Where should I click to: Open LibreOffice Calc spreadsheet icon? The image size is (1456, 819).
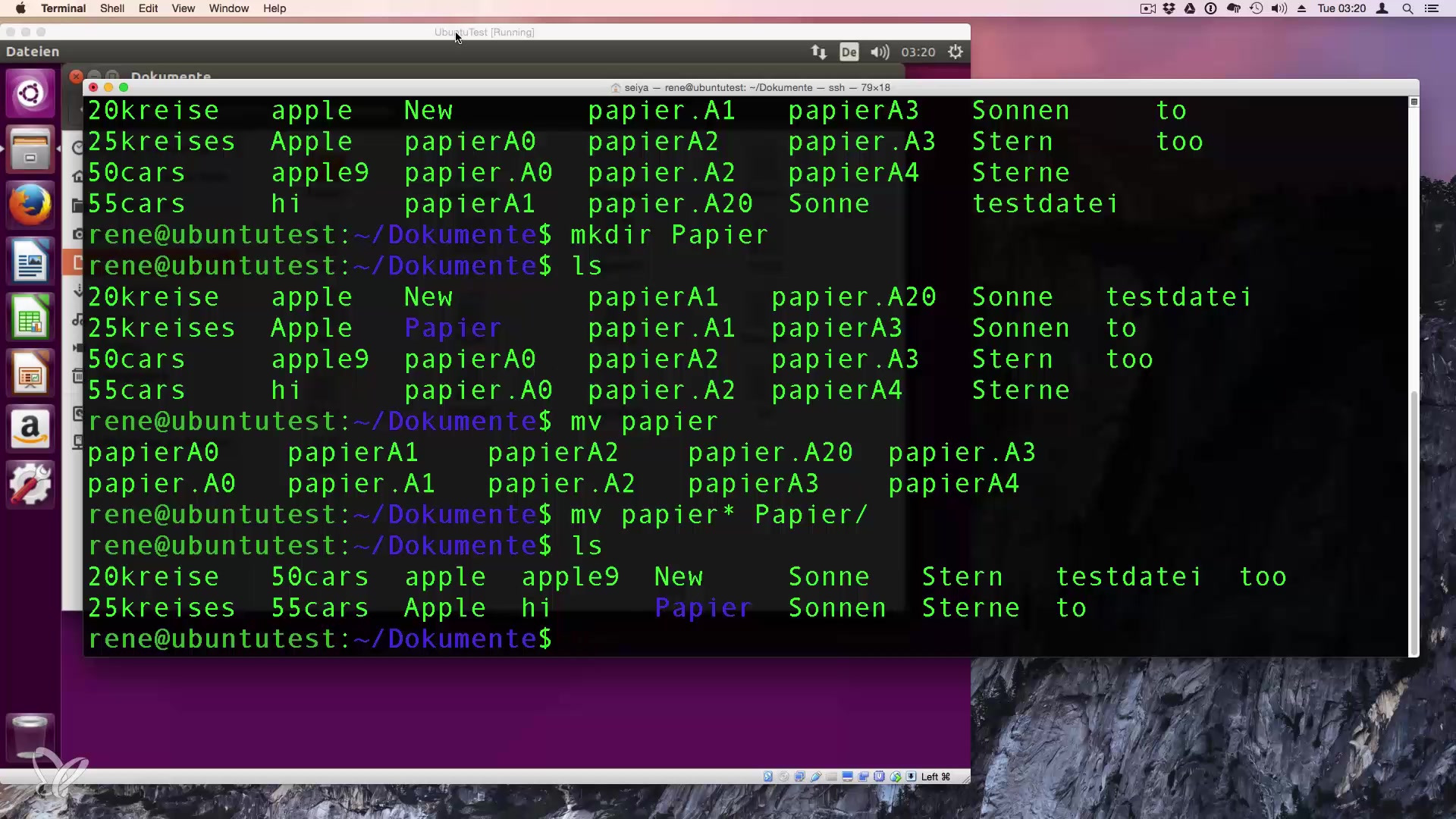[x=30, y=318]
